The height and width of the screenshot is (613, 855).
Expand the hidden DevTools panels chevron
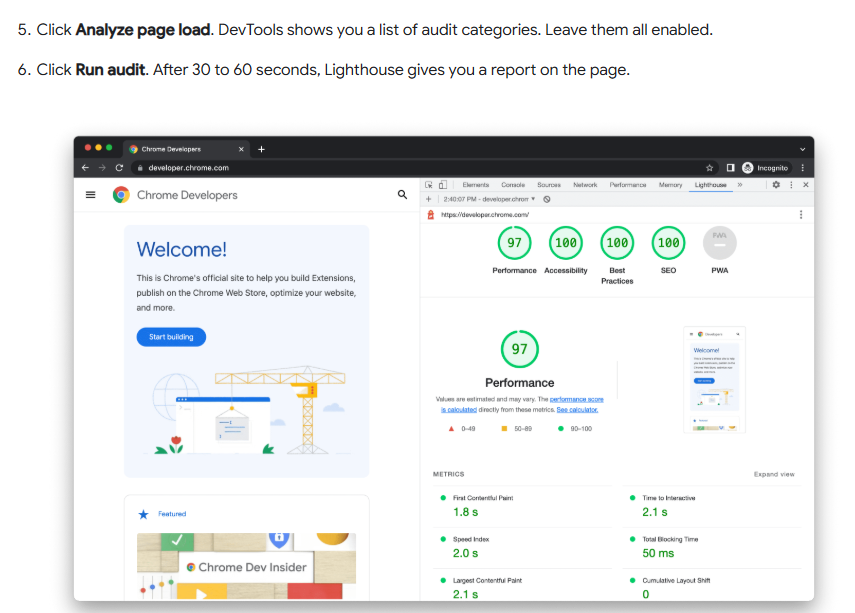pyautogui.click(x=738, y=185)
